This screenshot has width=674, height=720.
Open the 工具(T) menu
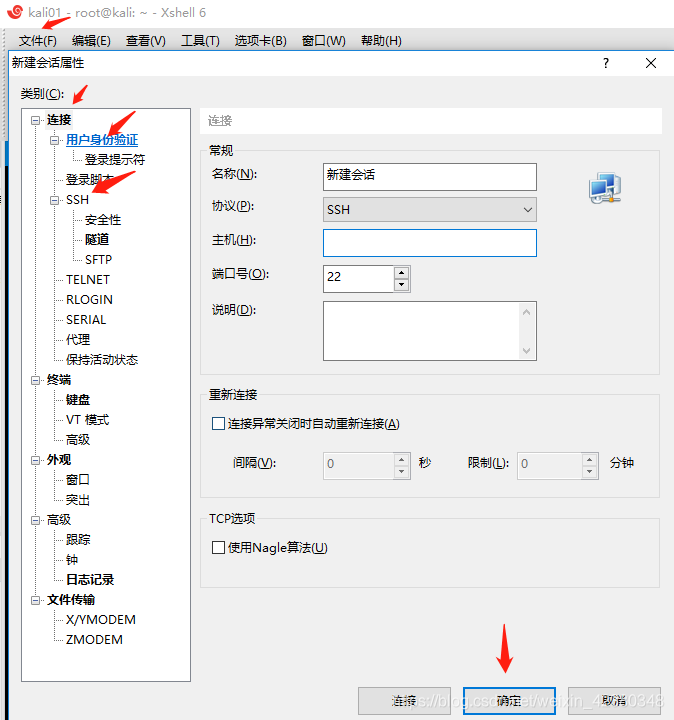(x=200, y=41)
